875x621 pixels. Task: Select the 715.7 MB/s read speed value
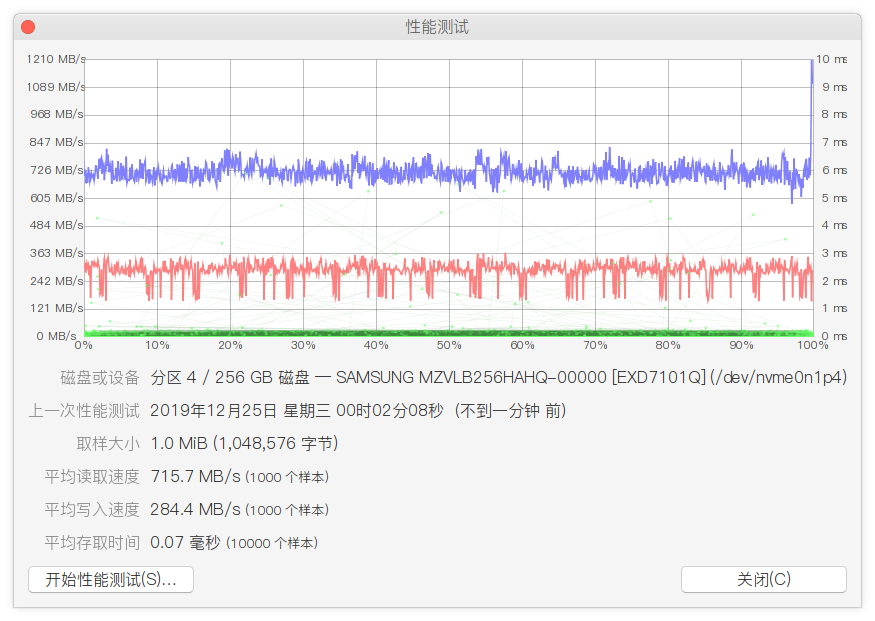(x=195, y=476)
